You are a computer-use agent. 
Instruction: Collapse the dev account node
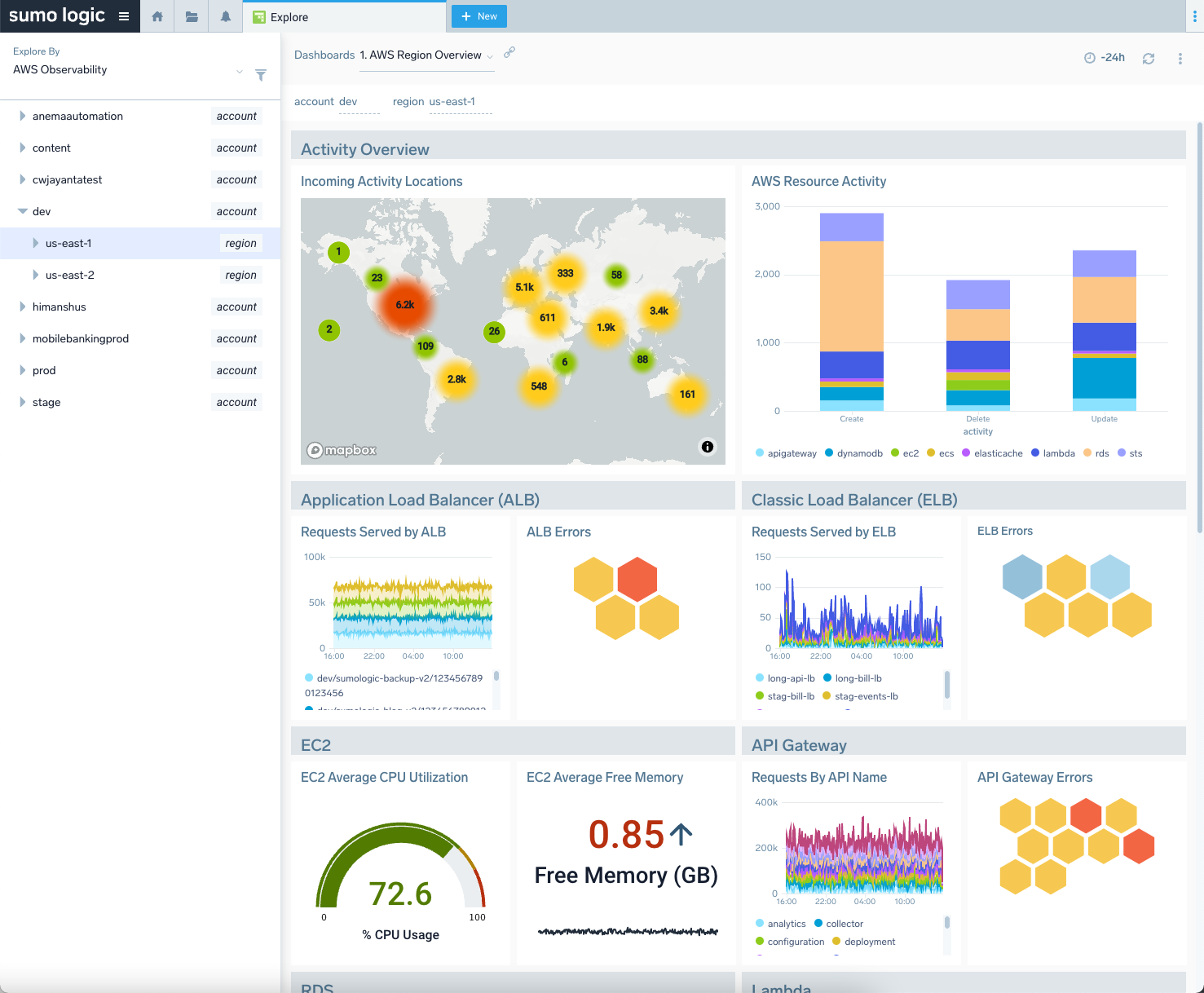[x=22, y=211]
